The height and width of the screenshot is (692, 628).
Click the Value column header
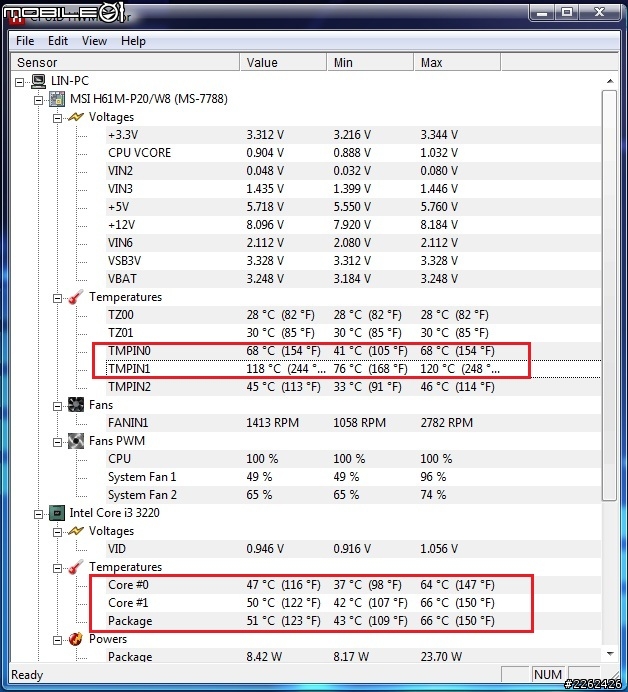[283, 62]
